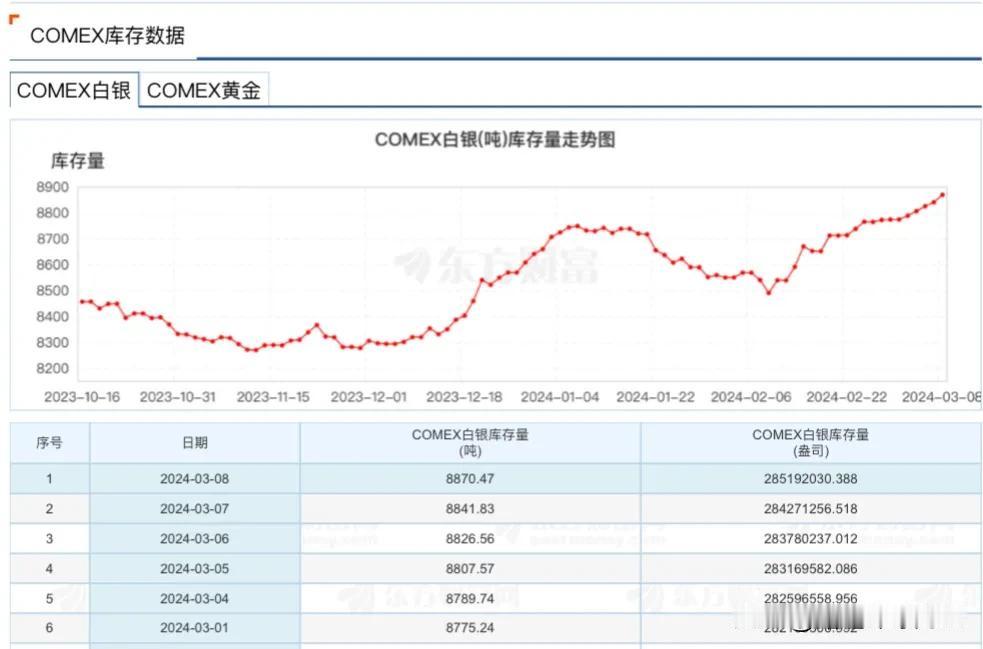
Task: Click tonnage value 8841.83
Action: coord(470,509)
